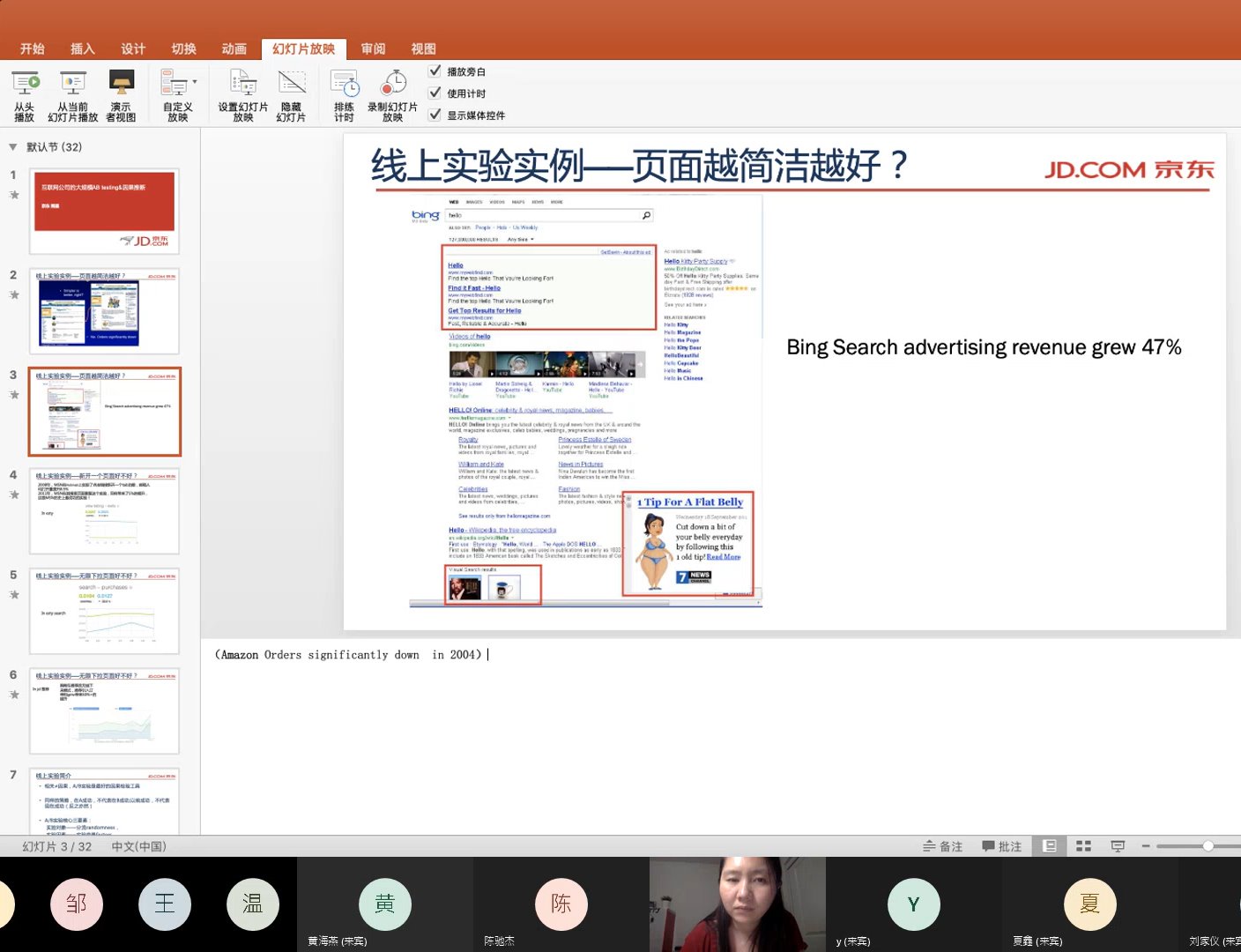Hide the current slide with 隐藏幻灯片
This screenshot has height=952, width=1241.
click(x=291, y=93)
